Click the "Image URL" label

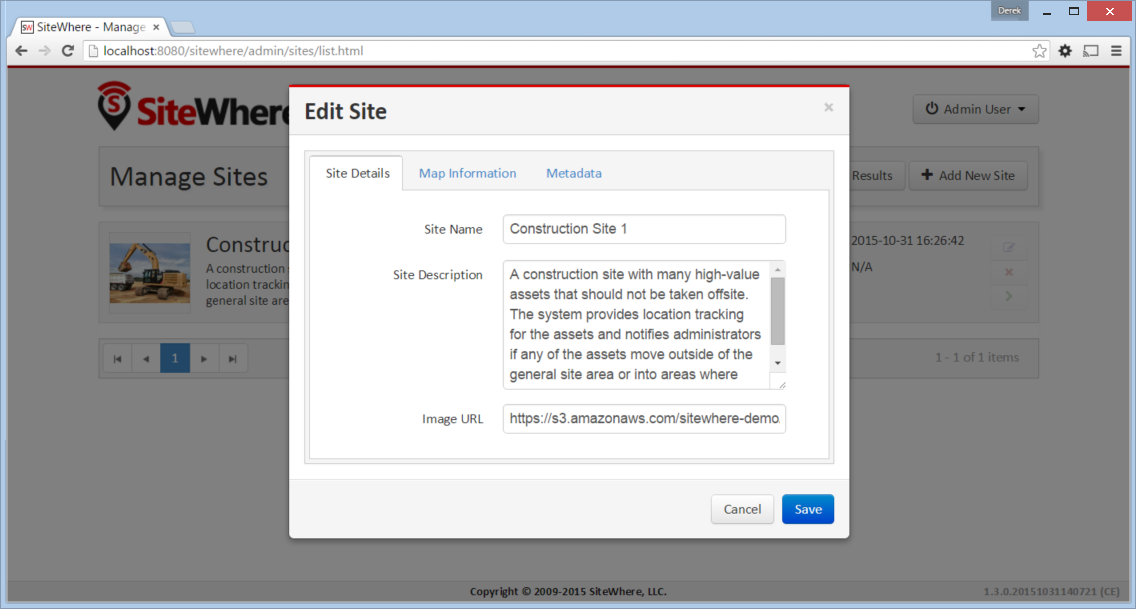click(452, 419)
